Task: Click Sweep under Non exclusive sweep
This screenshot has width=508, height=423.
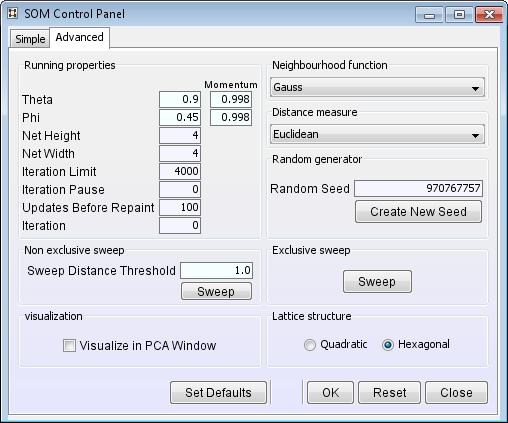Action: [x=216, y=291]
